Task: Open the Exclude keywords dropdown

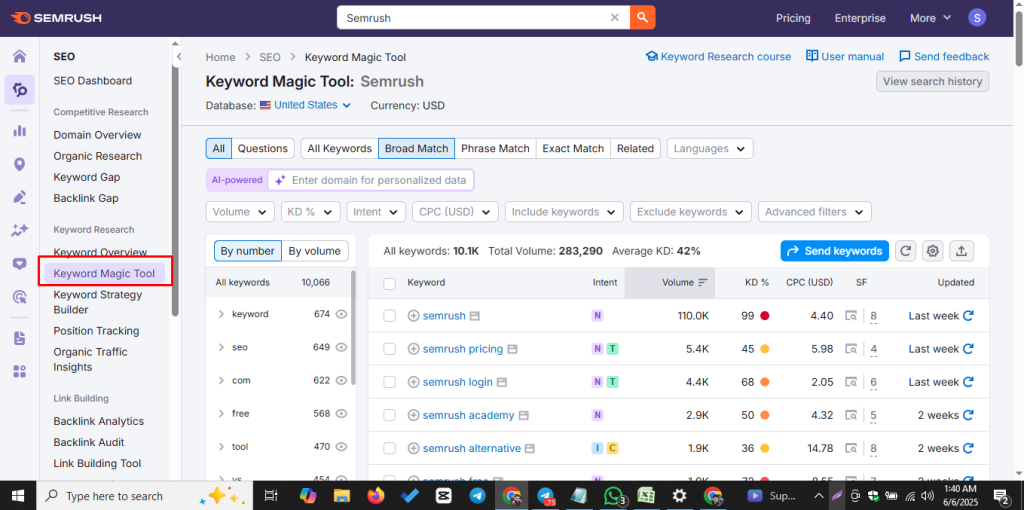Action: (x=691, y=212)
